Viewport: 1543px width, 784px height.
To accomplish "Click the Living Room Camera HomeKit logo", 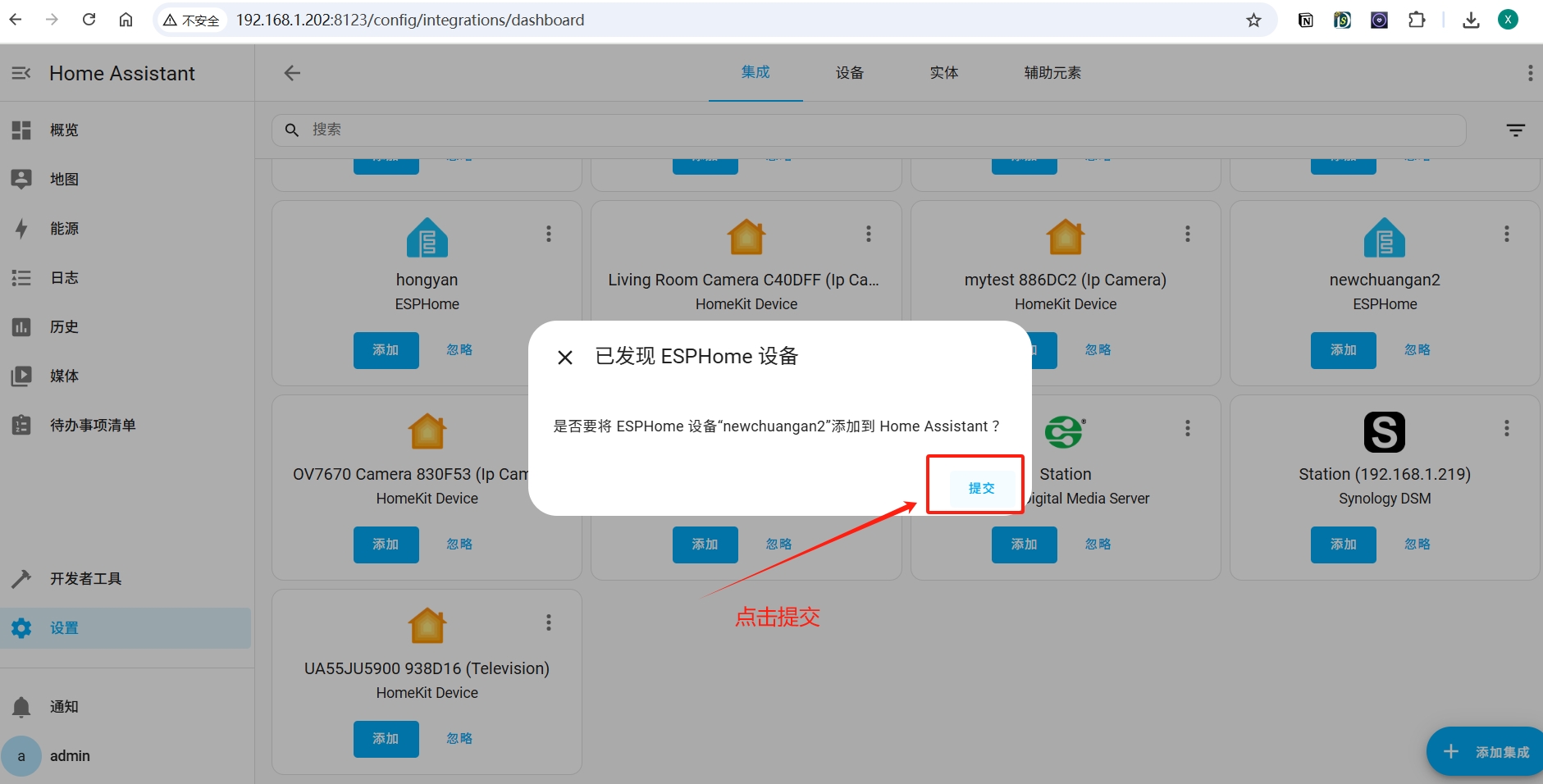I will [x=746, y=238].
